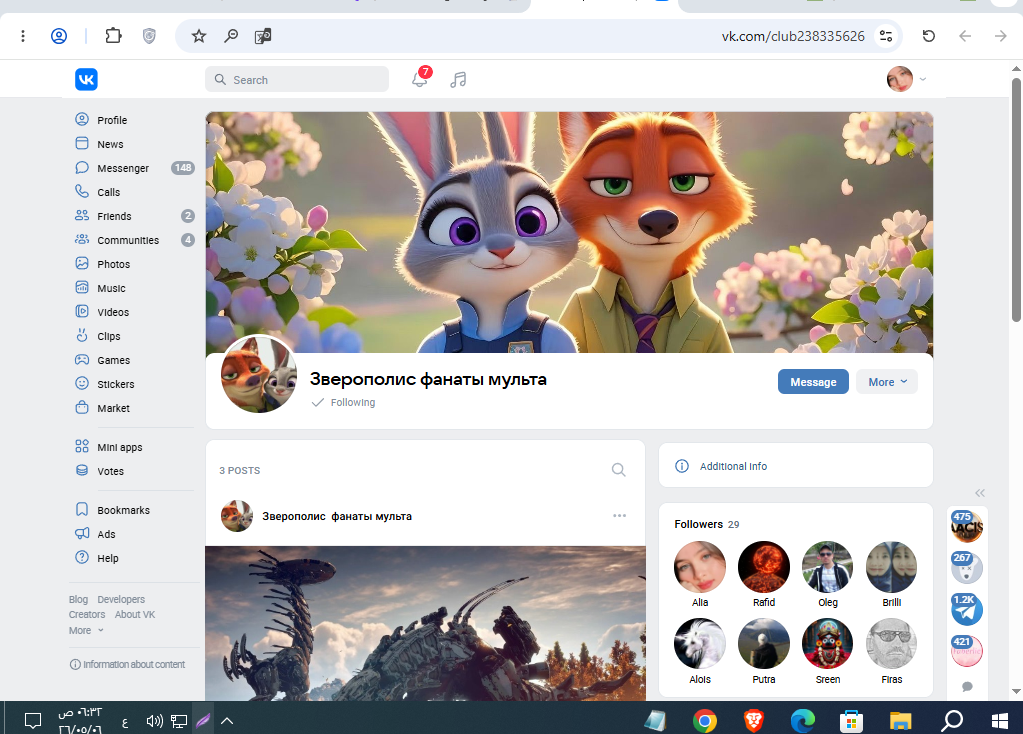Open Bookmarks in the sidebar
This screenshot has height=734, width=1023.
(x=123, y=510)
